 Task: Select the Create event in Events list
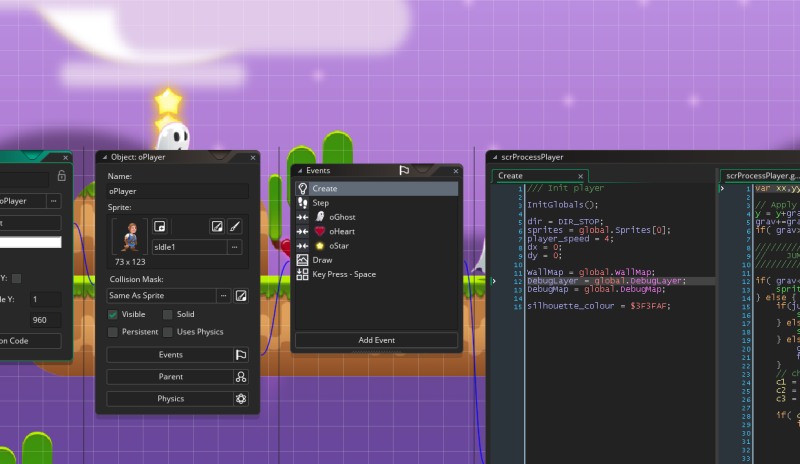[x=377, y=188]
